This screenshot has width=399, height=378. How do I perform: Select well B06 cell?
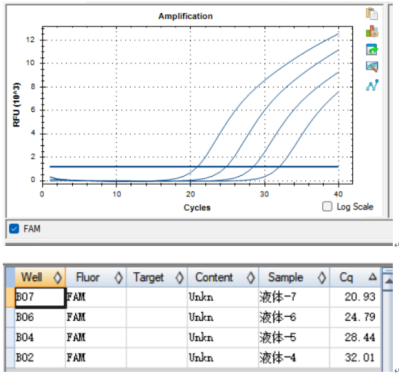[x=40, y=317]
